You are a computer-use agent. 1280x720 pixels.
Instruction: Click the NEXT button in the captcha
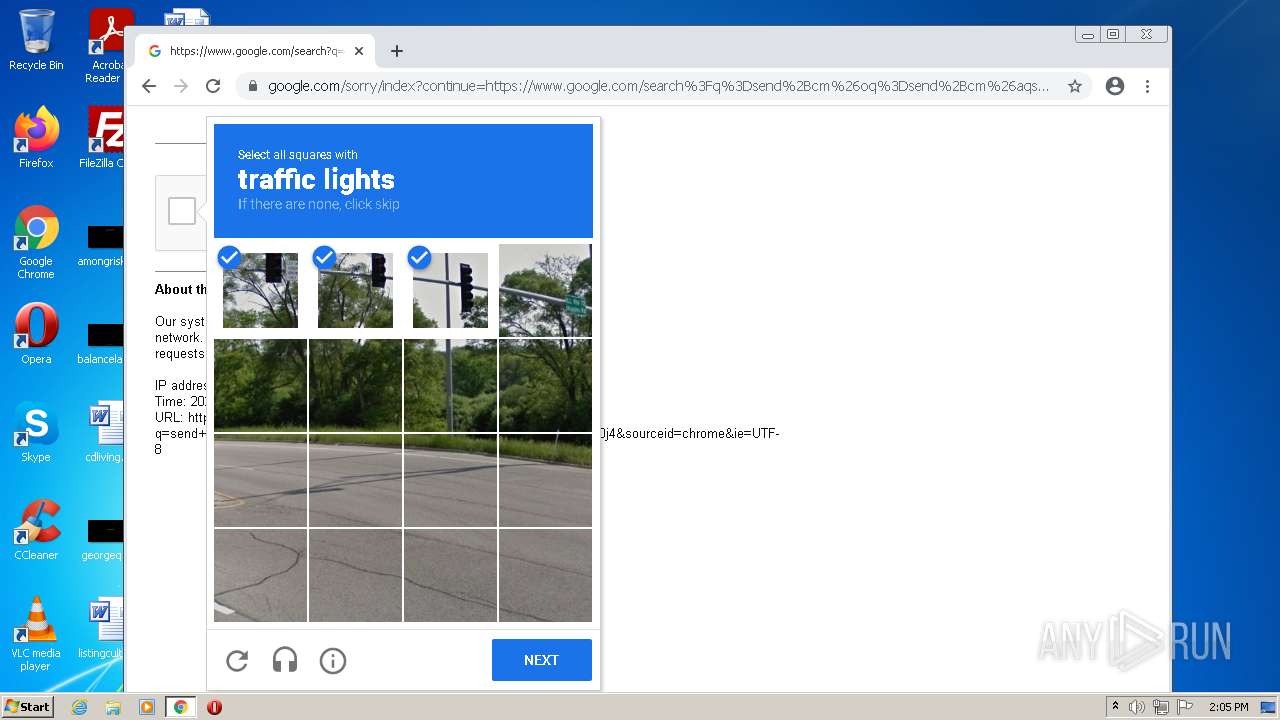[541, 660]
